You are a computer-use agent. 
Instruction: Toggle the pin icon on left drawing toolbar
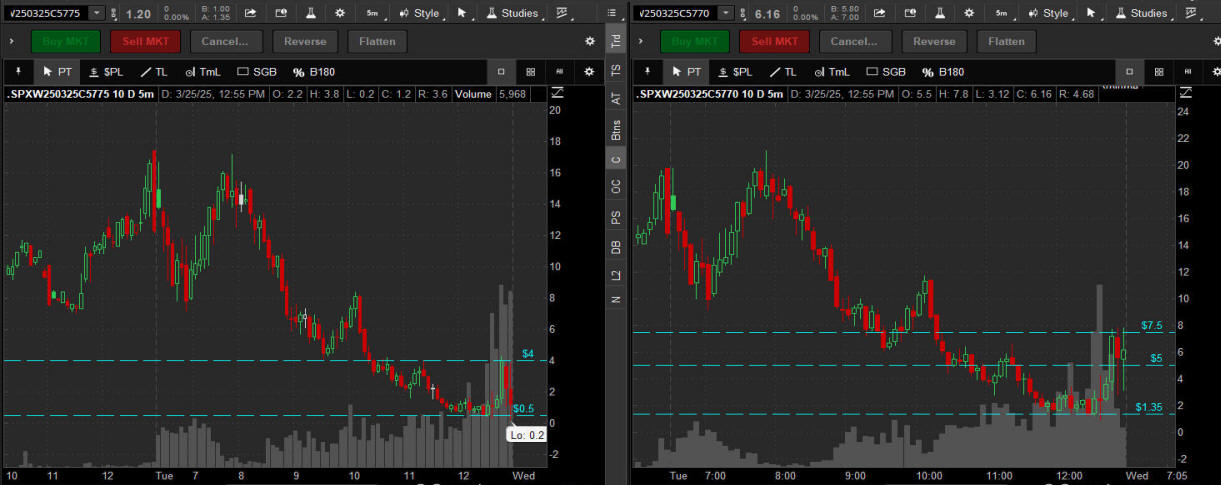click(18, 72)
